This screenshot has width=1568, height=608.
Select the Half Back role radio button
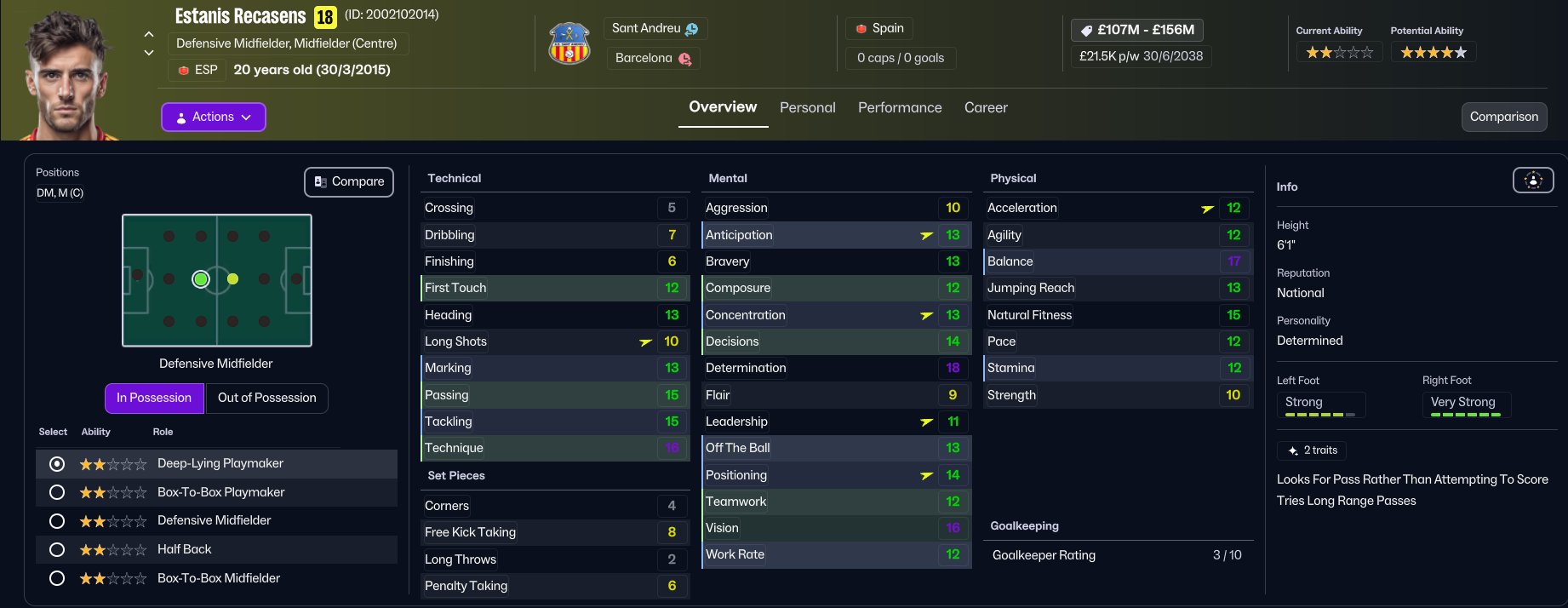click(57, 549)
